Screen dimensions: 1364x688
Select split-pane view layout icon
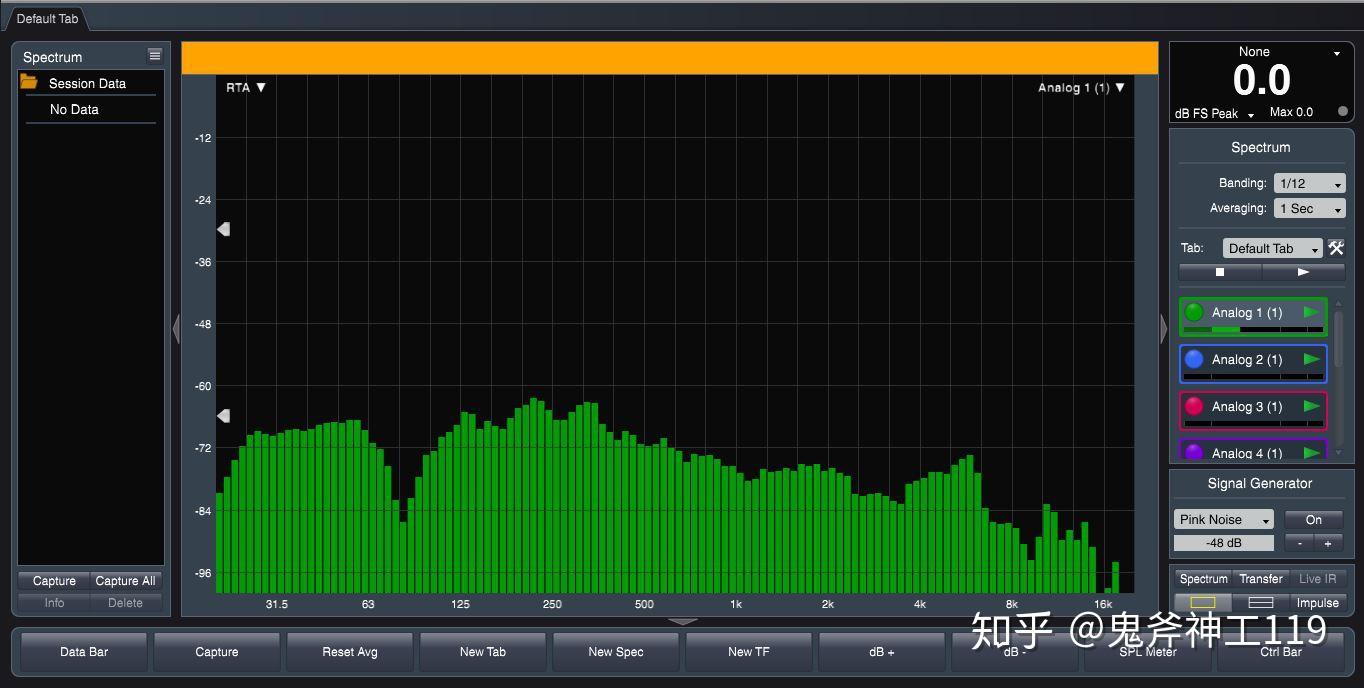click(1261, 603)
